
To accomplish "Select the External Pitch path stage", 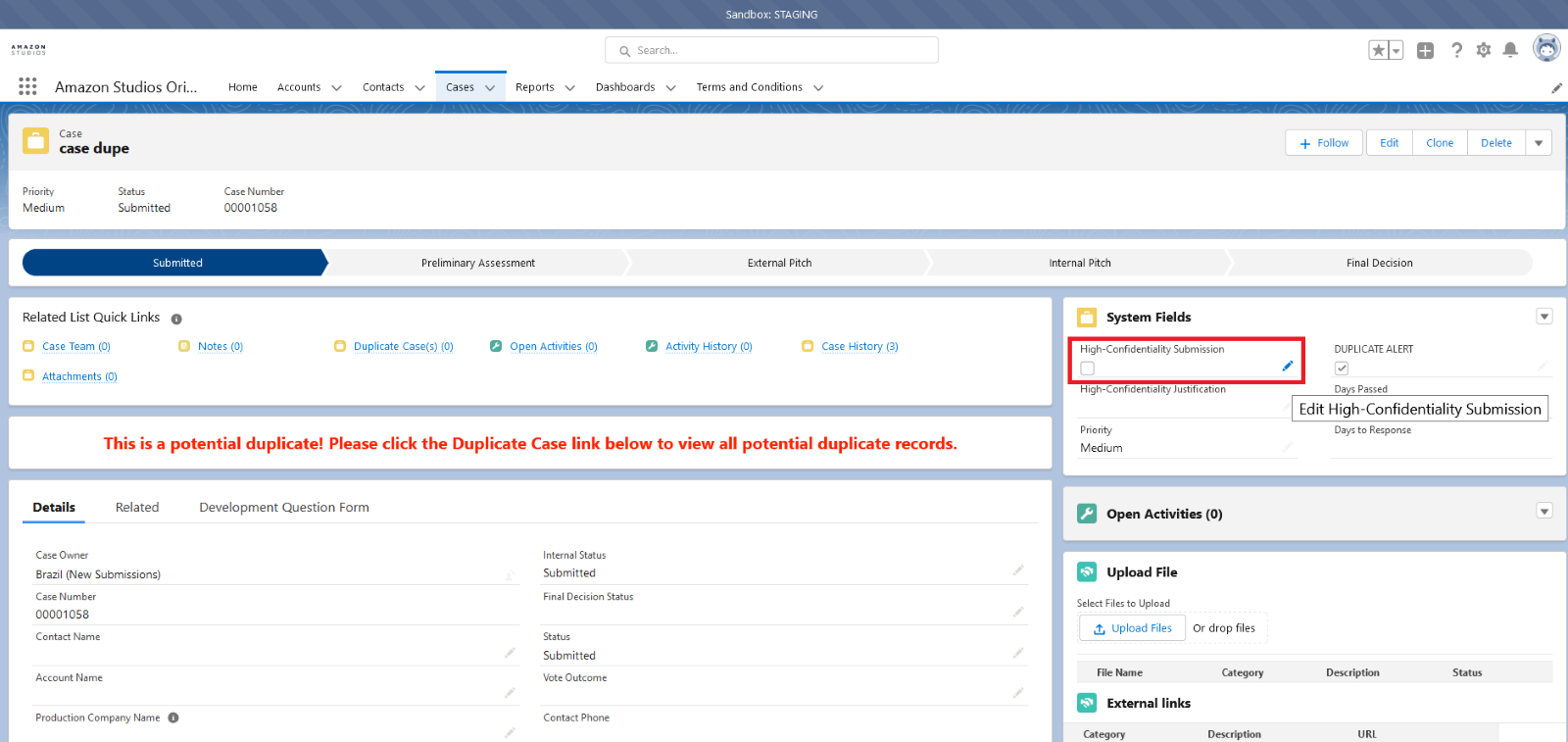I will click(x=780, y=263).
